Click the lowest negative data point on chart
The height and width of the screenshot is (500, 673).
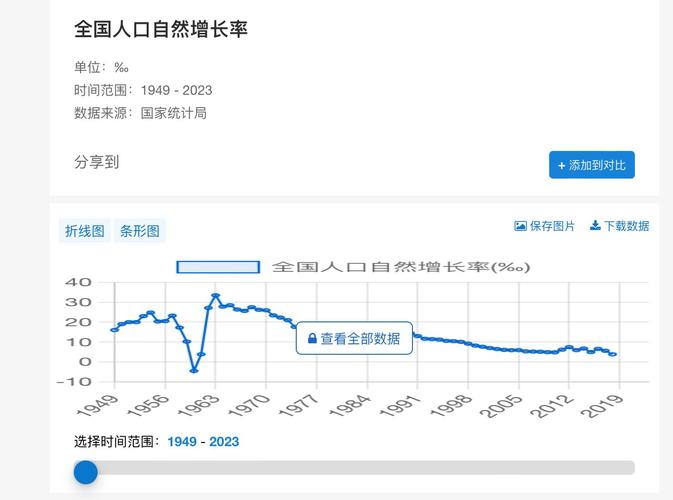[x=194, y=371]
